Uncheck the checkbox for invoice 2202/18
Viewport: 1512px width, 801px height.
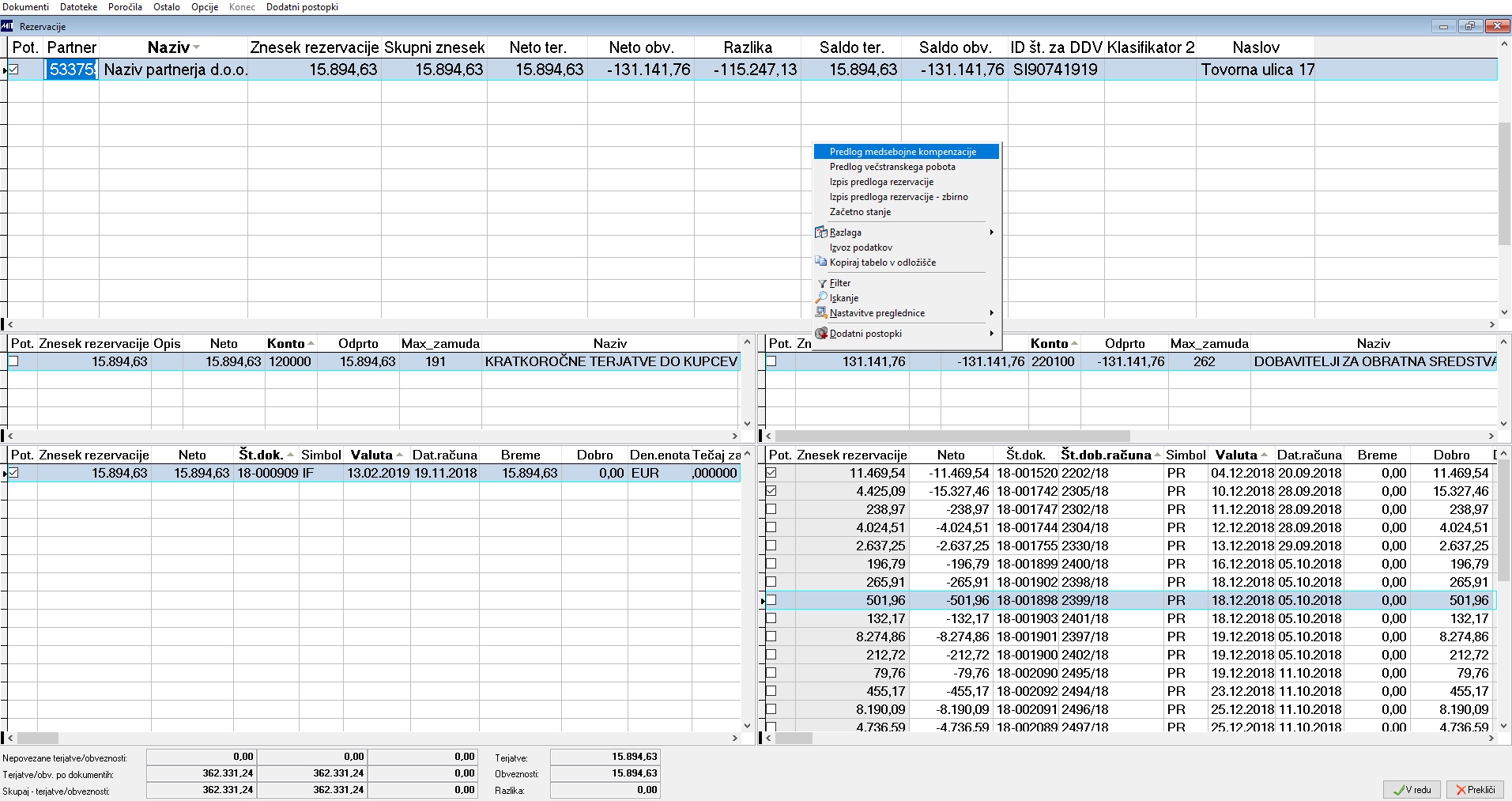click(771, 473)
